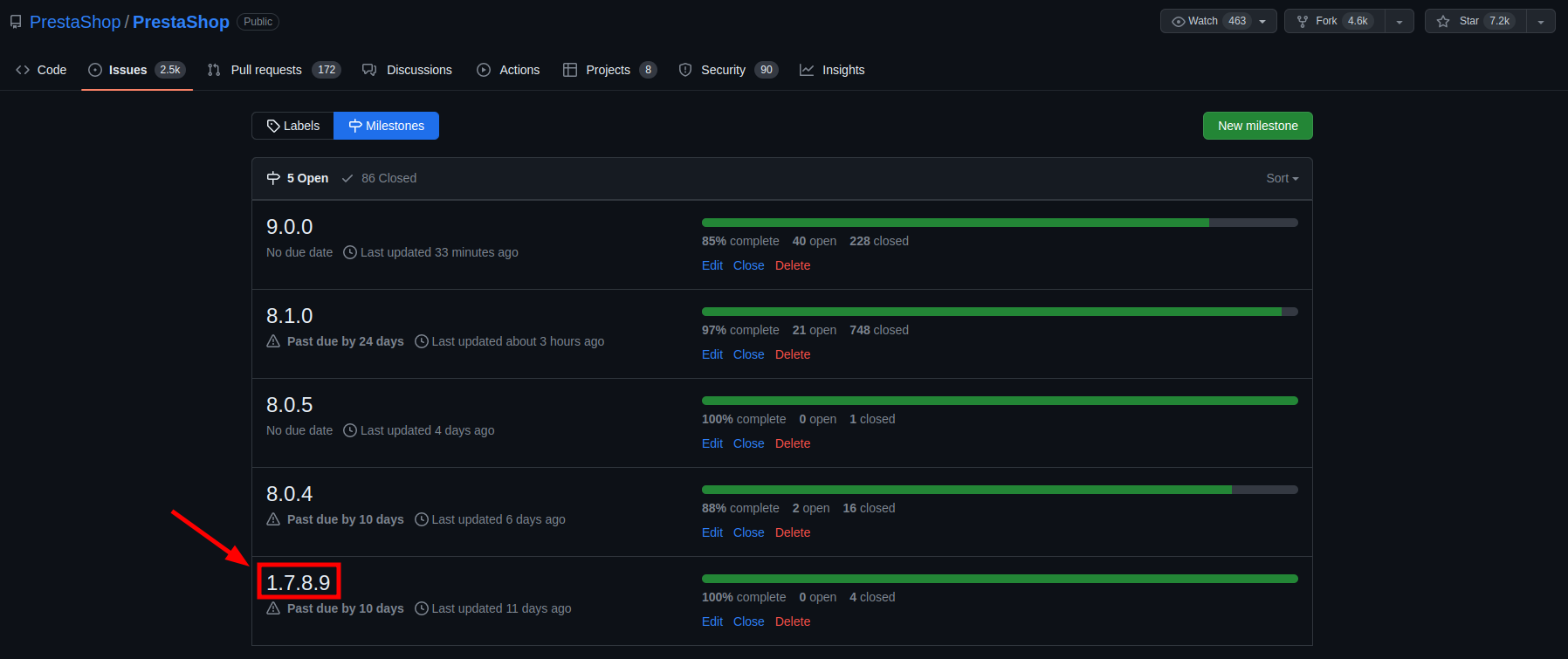Open milestone 8.0.4
This screenshot has width=1568, height=659.
289,494
